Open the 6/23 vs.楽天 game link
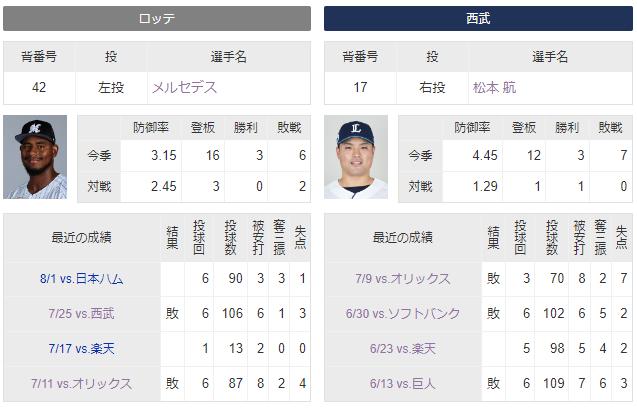 click(x=403, y=348)
